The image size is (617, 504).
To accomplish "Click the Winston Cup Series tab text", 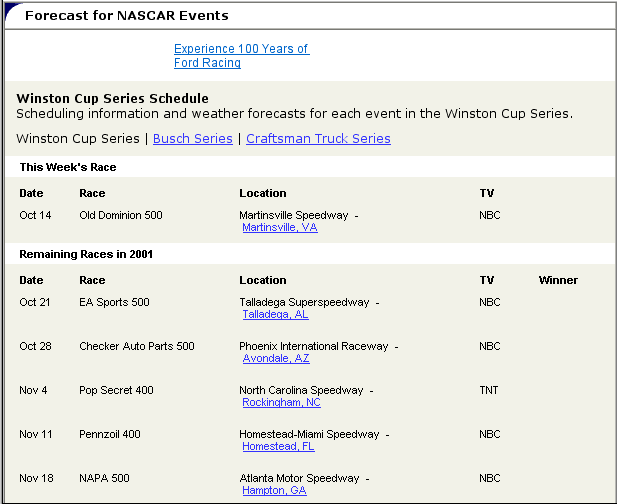I will [x=78, y=138].
